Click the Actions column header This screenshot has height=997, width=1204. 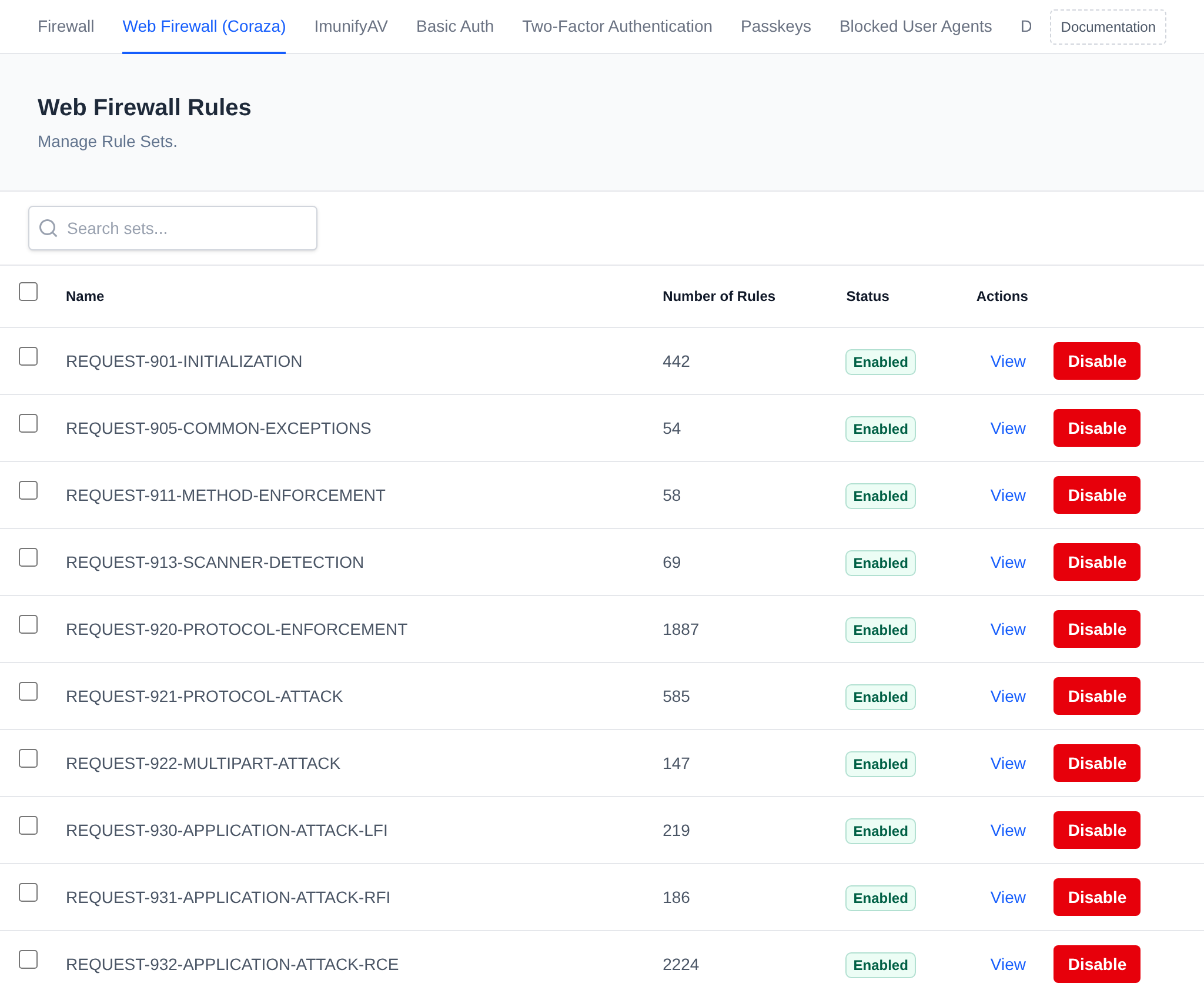[x=1002, y=296]
